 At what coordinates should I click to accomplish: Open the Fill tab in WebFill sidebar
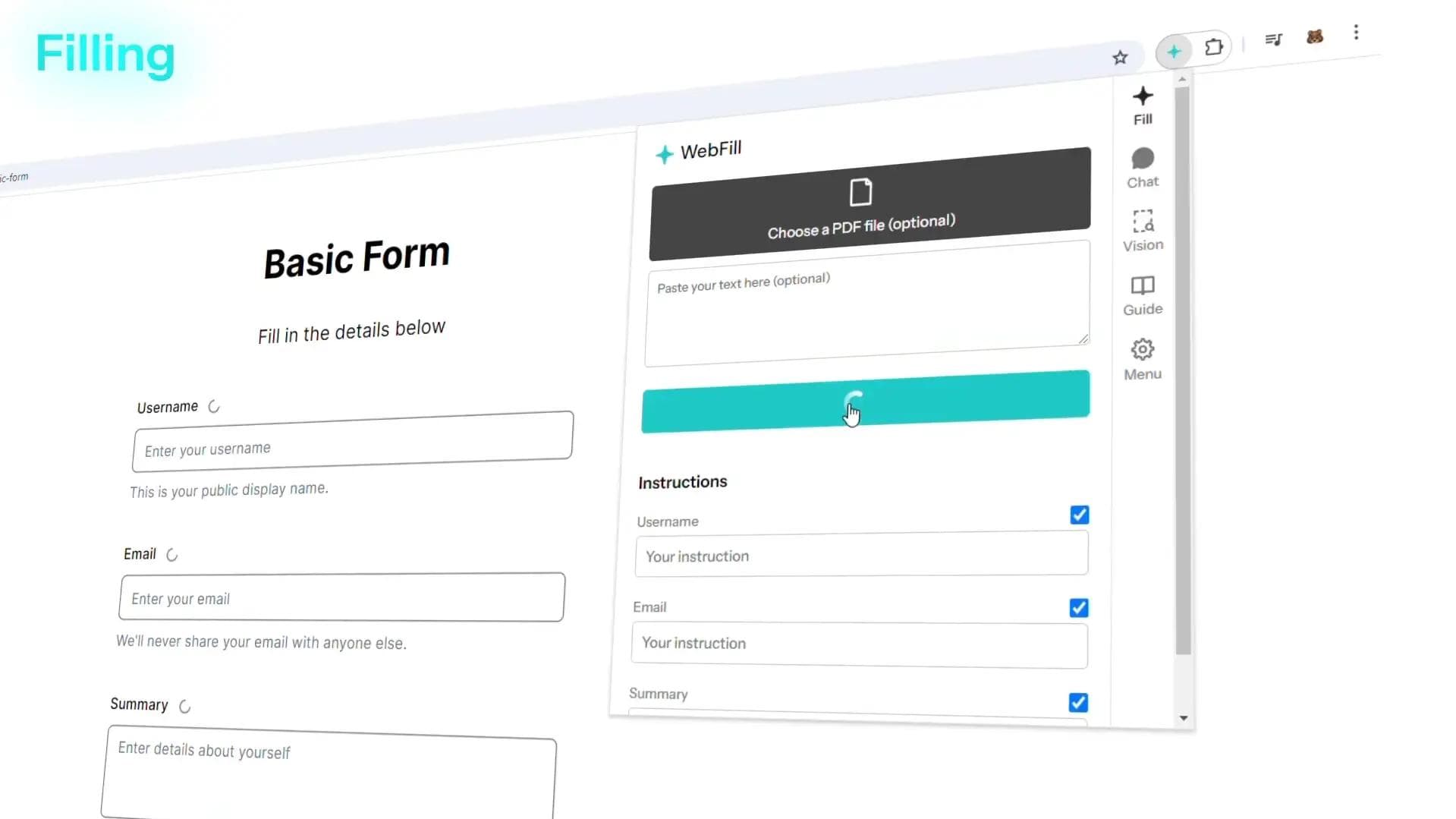[1143, 106]
